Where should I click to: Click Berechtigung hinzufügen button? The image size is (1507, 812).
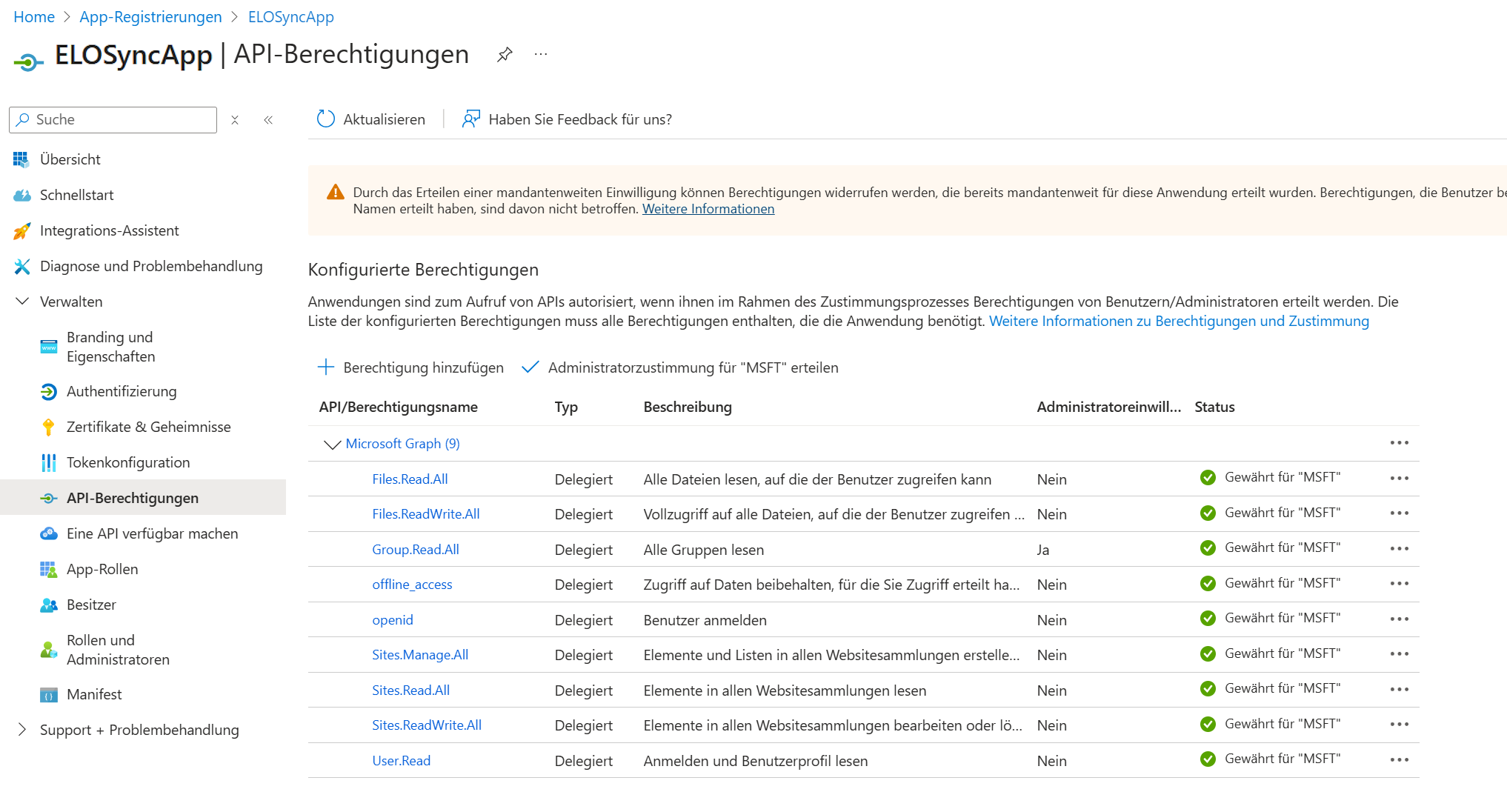[x=410, y=367]
